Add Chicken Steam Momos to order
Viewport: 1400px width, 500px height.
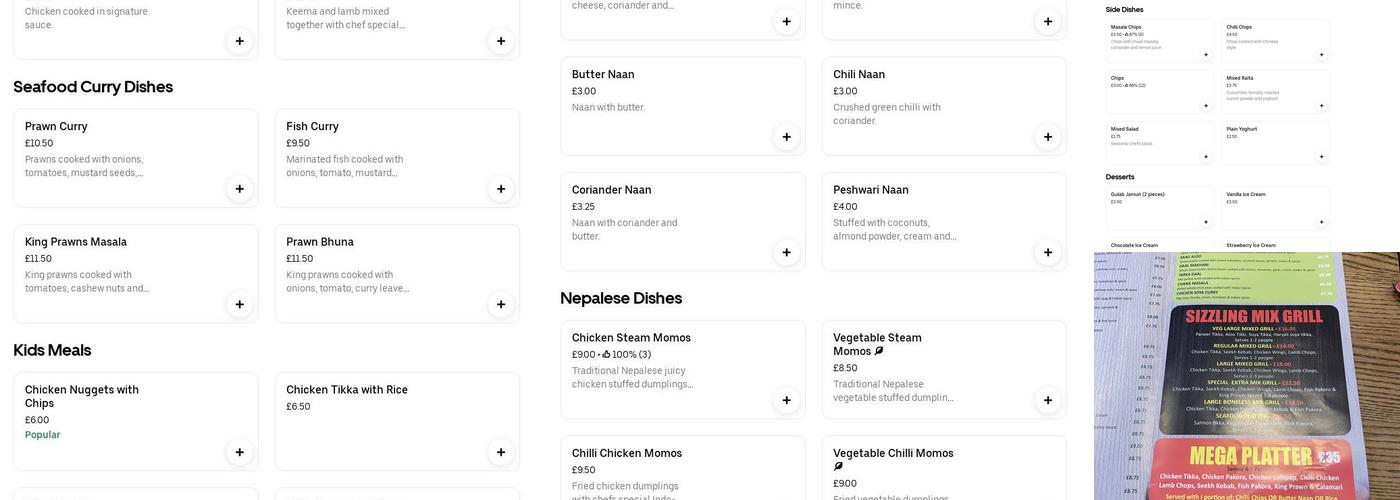tap(786, 400)
